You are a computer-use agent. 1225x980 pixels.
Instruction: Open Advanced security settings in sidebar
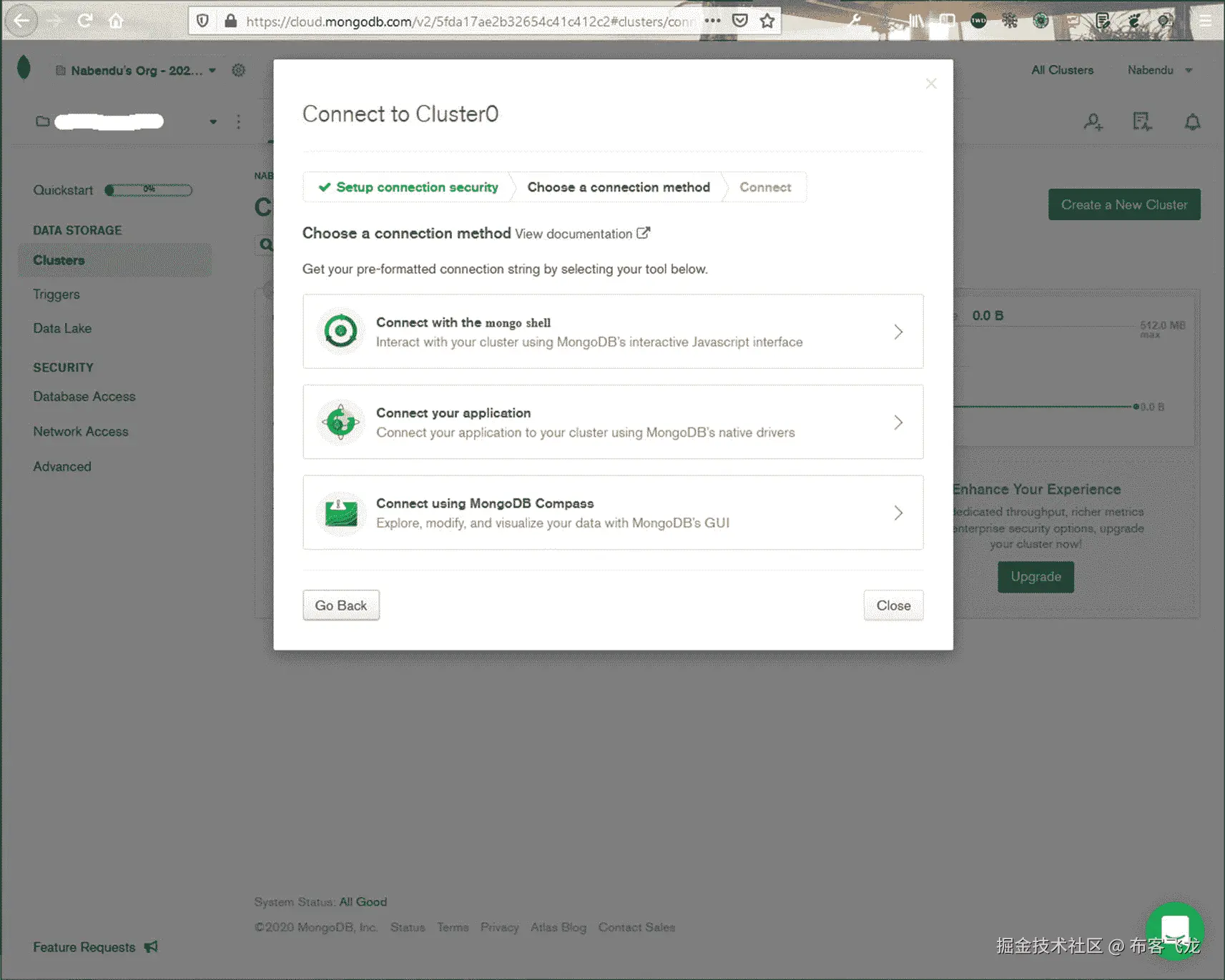[62, 467]
